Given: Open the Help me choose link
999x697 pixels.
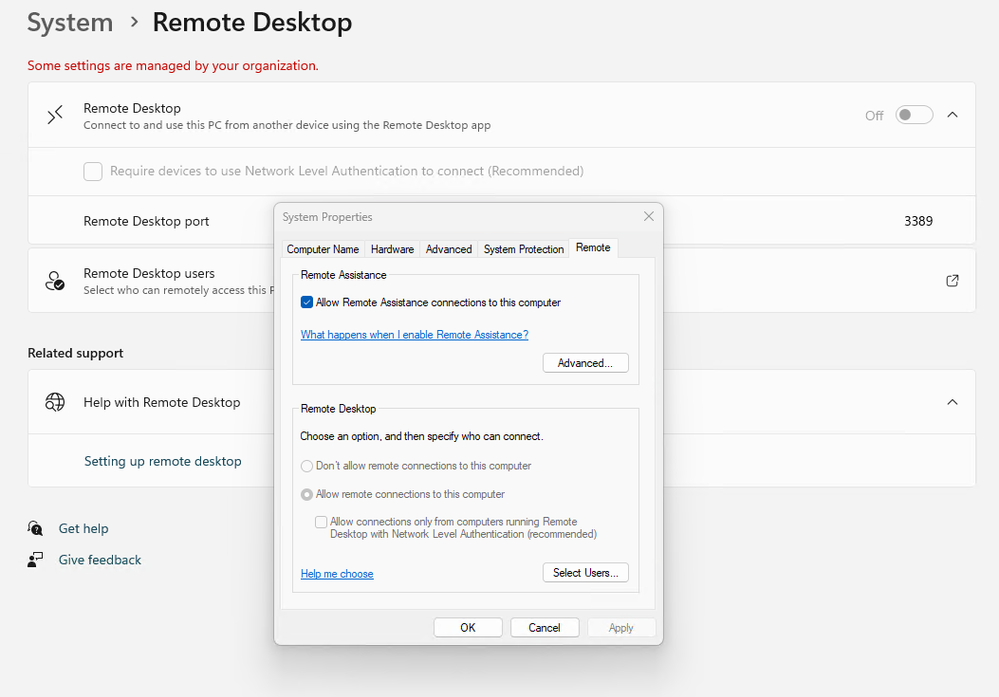Looking at the screenshot, I should (337, 574).
